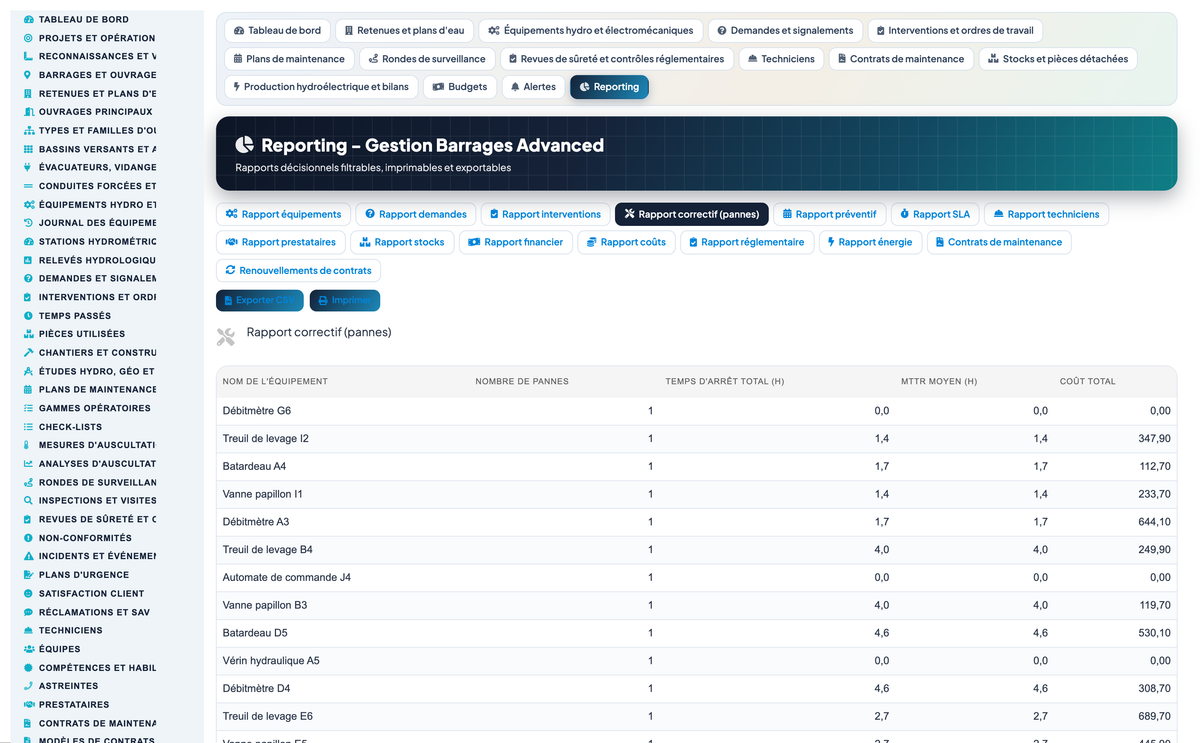Click the Équipes sidebar icon
Screen dimensions: 1200x743
click(x=28, y=649)
